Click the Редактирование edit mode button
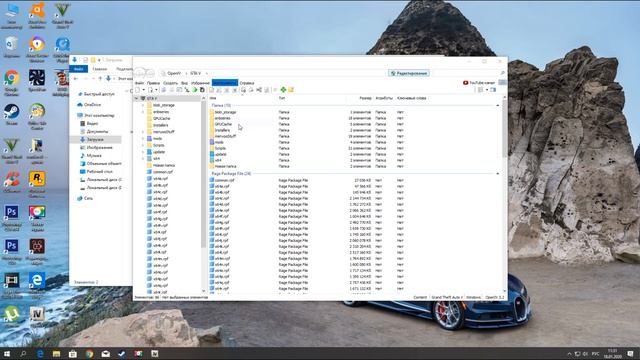The height and width of the screenshot is (360, 640). point(409,73)
